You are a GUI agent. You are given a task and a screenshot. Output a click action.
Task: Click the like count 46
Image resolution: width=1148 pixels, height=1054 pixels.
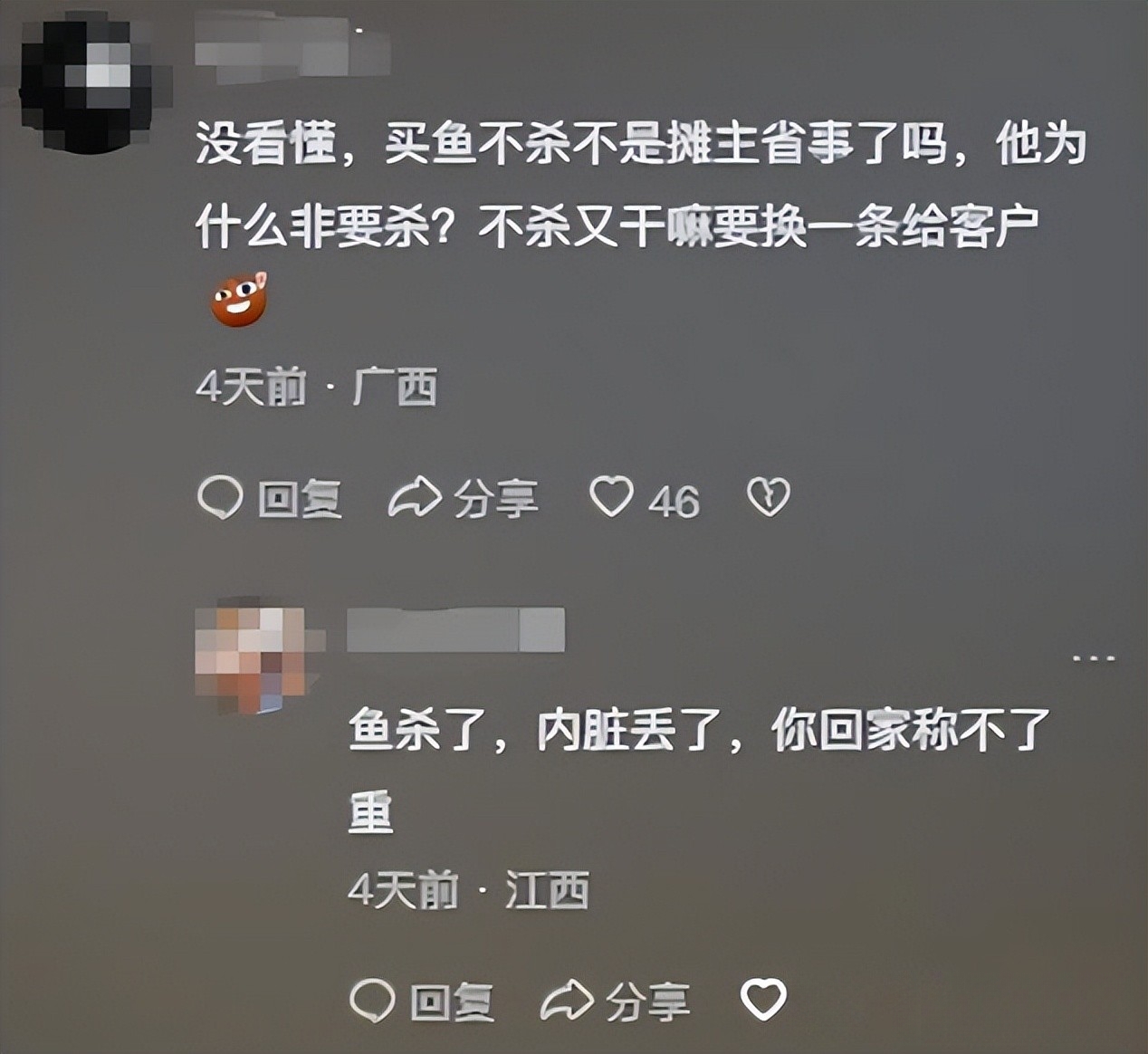(674, 501)
